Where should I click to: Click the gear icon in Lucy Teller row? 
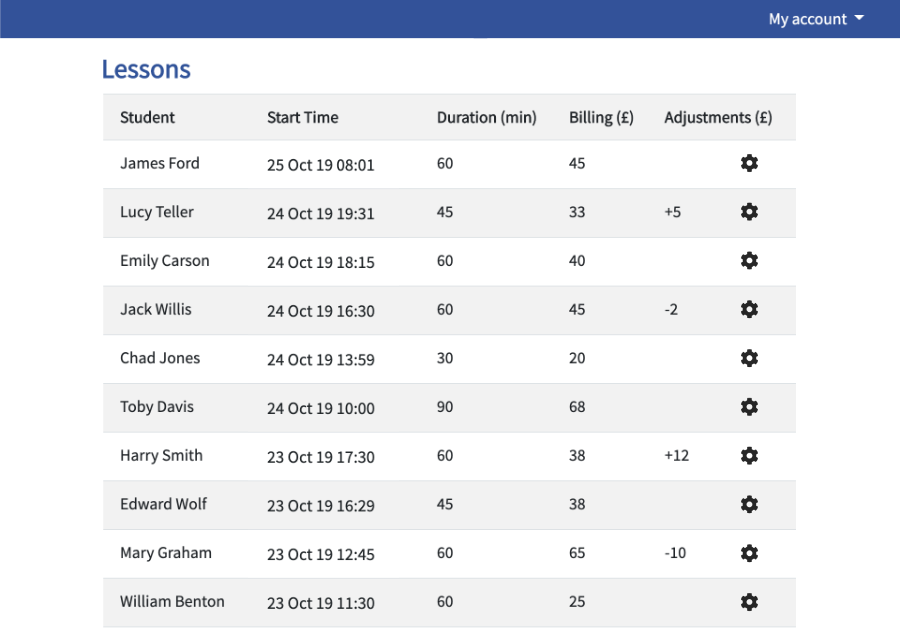[x=749, y=212]
